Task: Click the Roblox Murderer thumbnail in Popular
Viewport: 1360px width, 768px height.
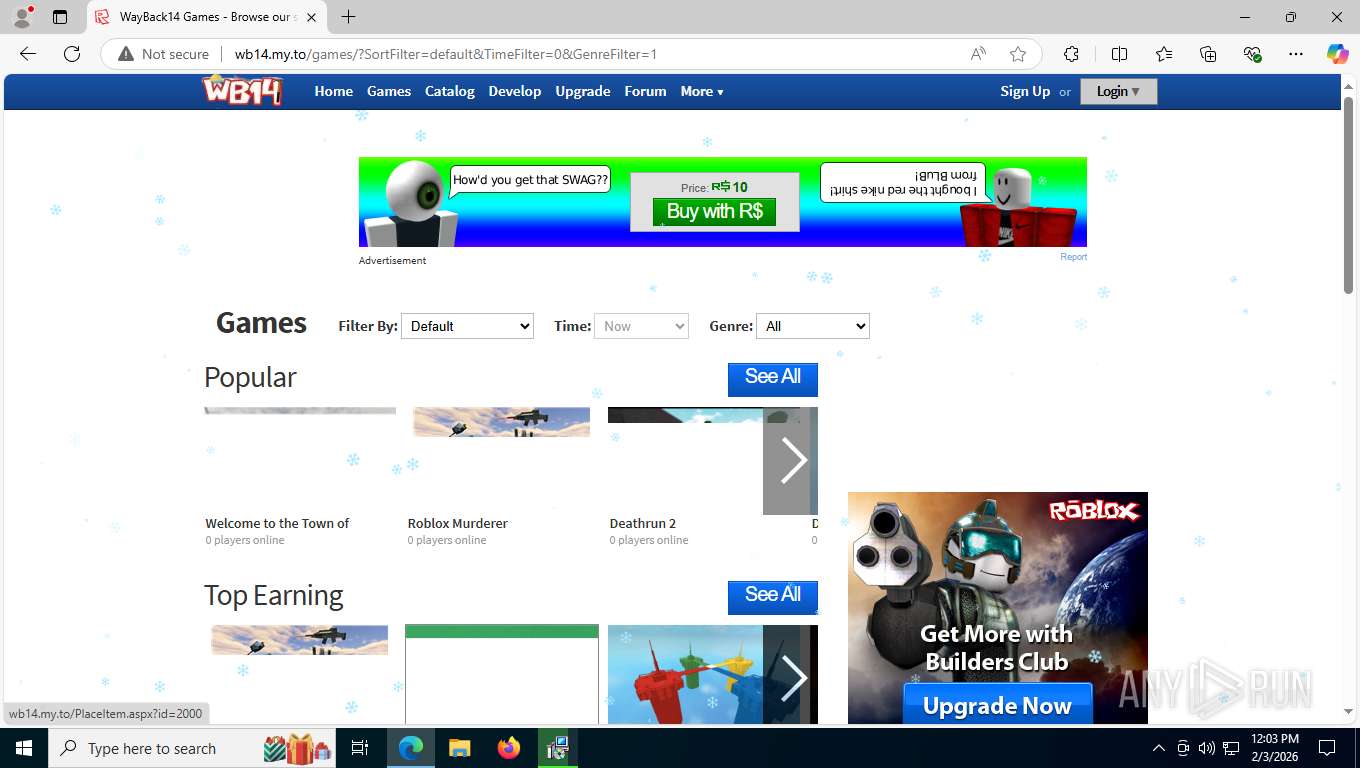Action: click(501, 422)
